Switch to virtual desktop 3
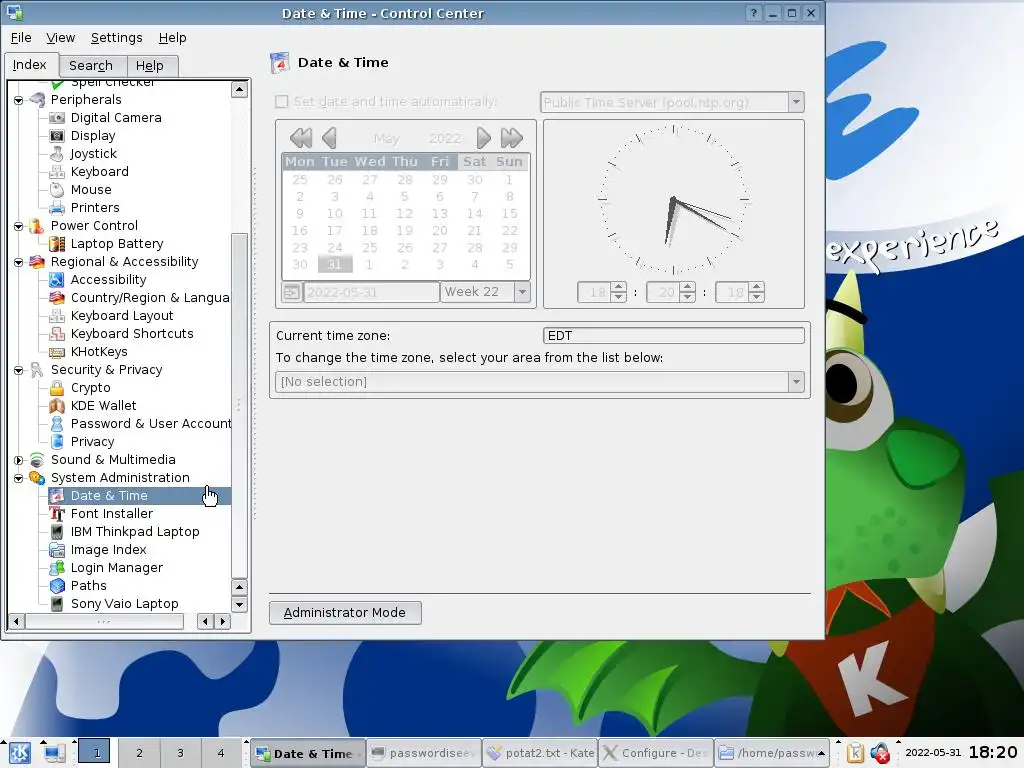 (x=180, y=753)
